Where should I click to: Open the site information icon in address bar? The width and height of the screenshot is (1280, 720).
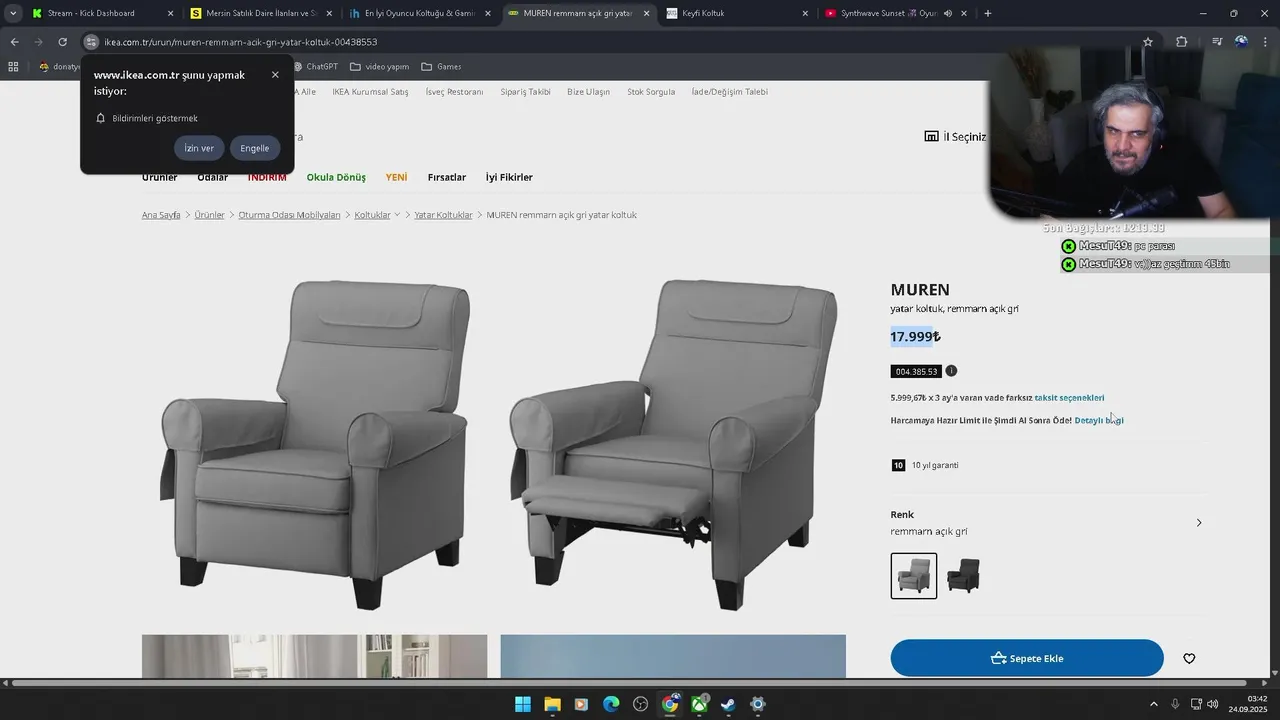point(91,42)
